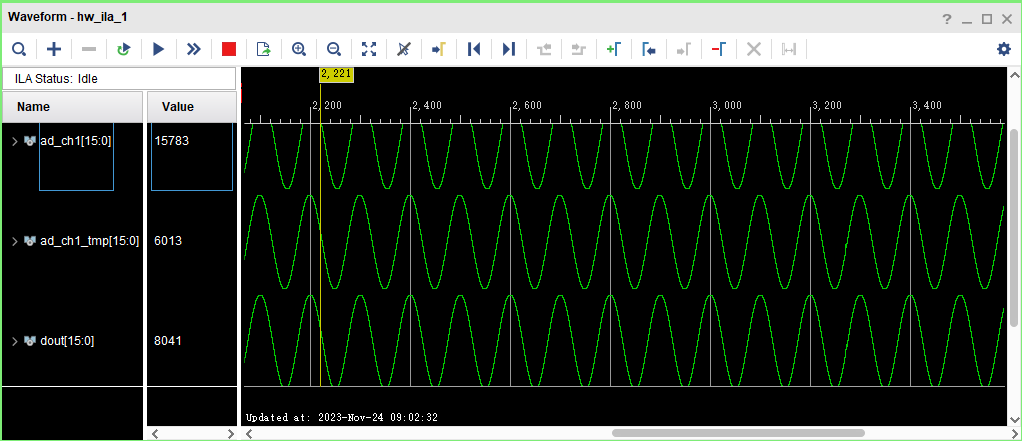This screenshot has width=1022, height=441.
Task: Click the remove (minus) icon
Action: click(89, 49)
